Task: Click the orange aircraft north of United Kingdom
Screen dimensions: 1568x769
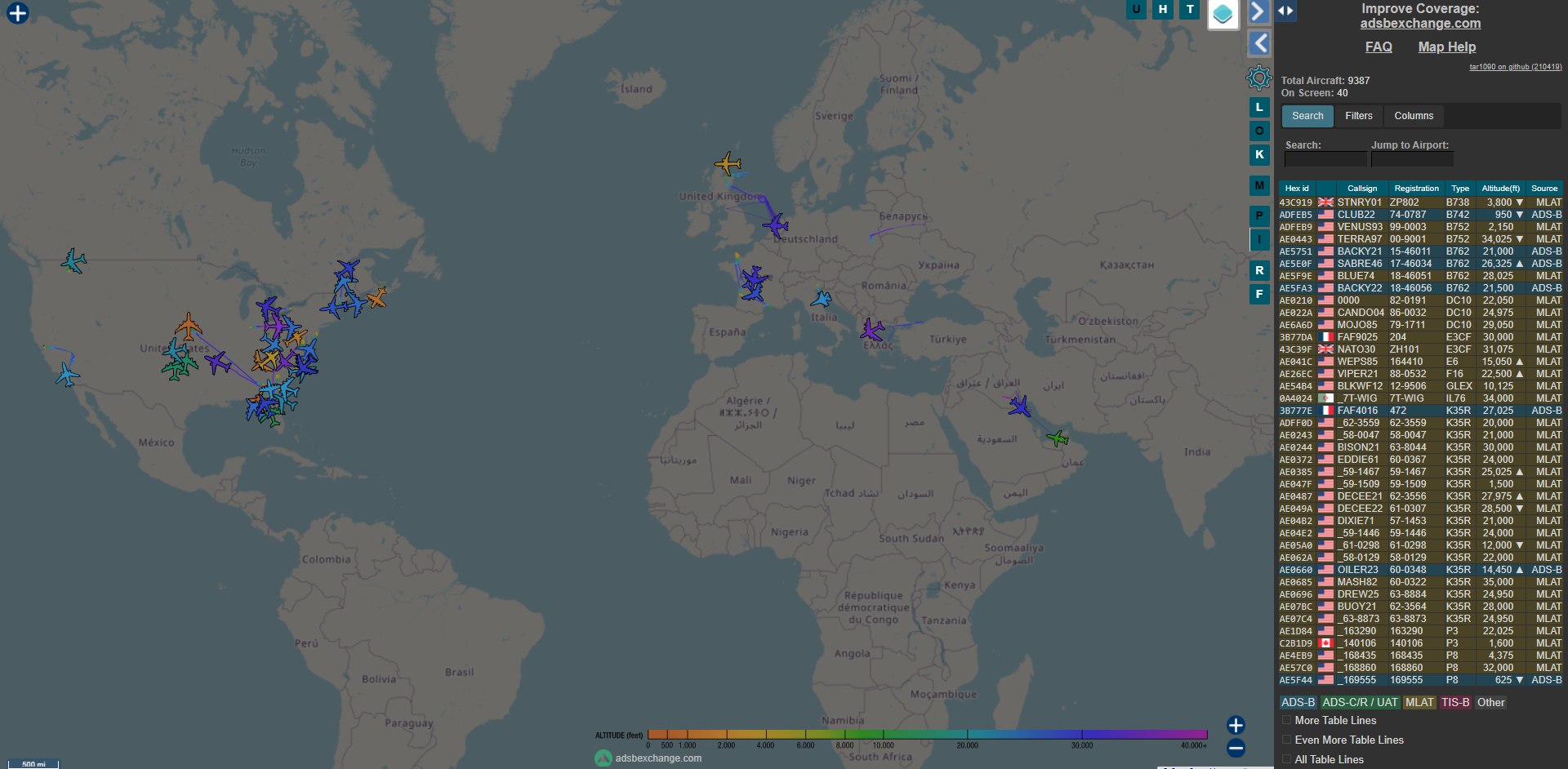Action: 728,164
